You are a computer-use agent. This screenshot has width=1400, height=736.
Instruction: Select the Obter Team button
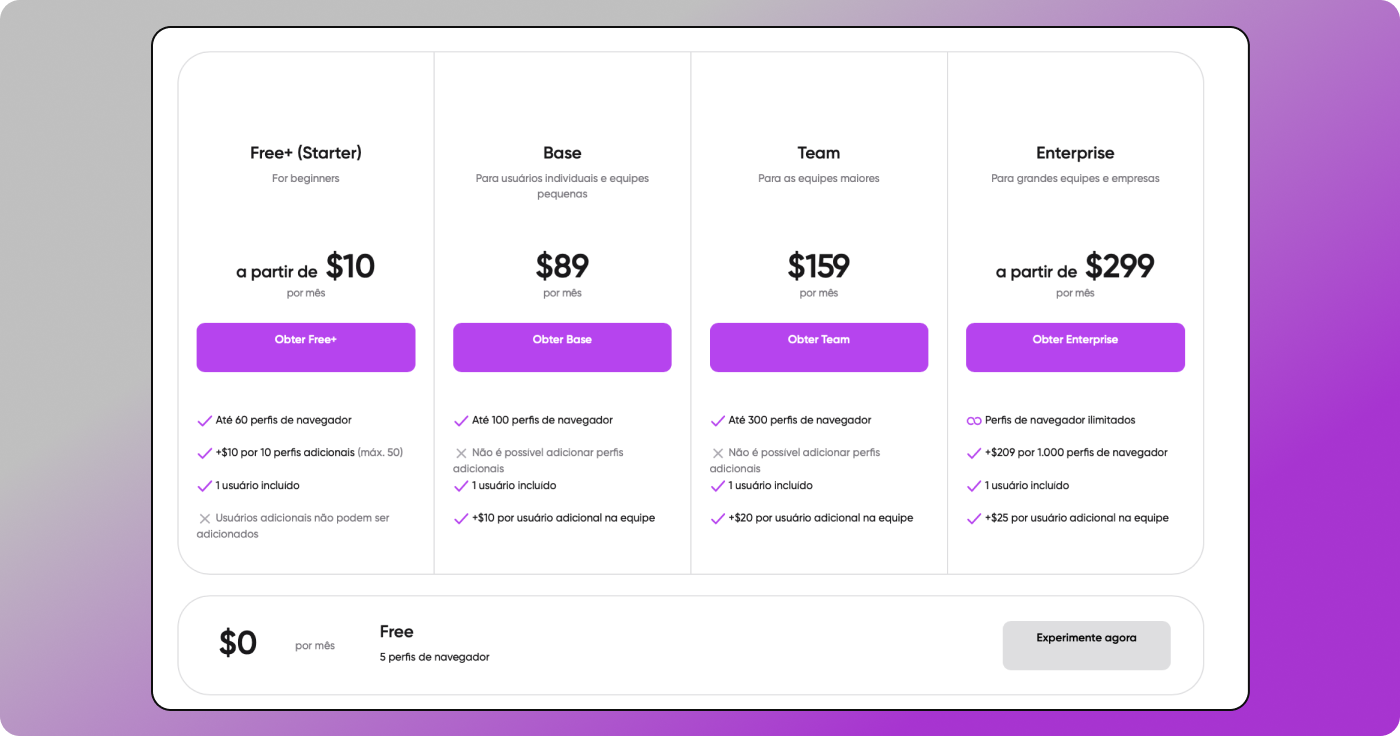818,347
